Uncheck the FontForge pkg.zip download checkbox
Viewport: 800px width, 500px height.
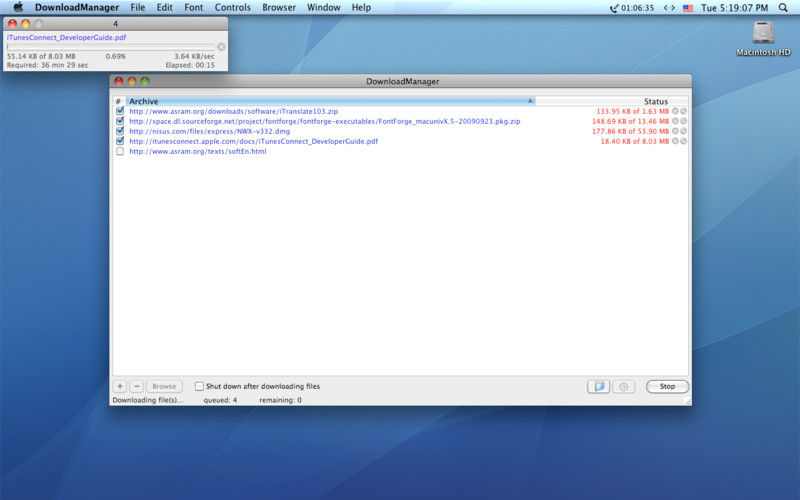pyautogui.click(x=120, y=121)
